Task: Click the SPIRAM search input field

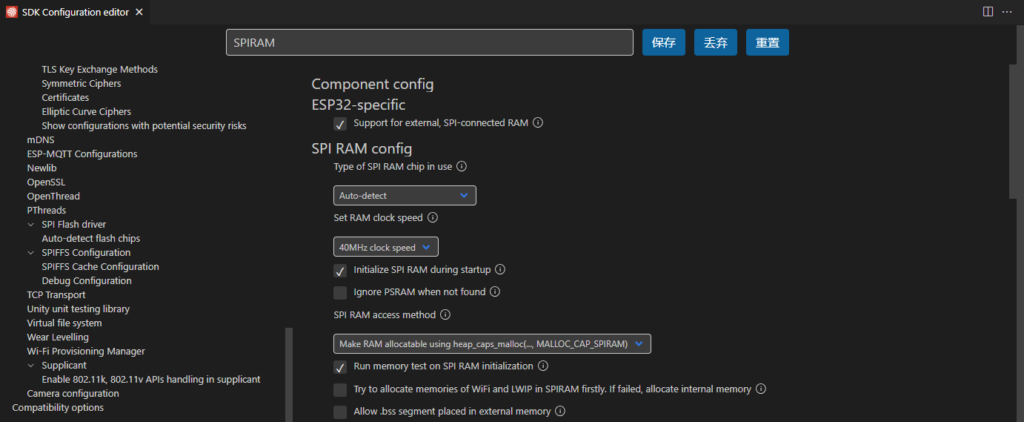Action: click(430, 42)
